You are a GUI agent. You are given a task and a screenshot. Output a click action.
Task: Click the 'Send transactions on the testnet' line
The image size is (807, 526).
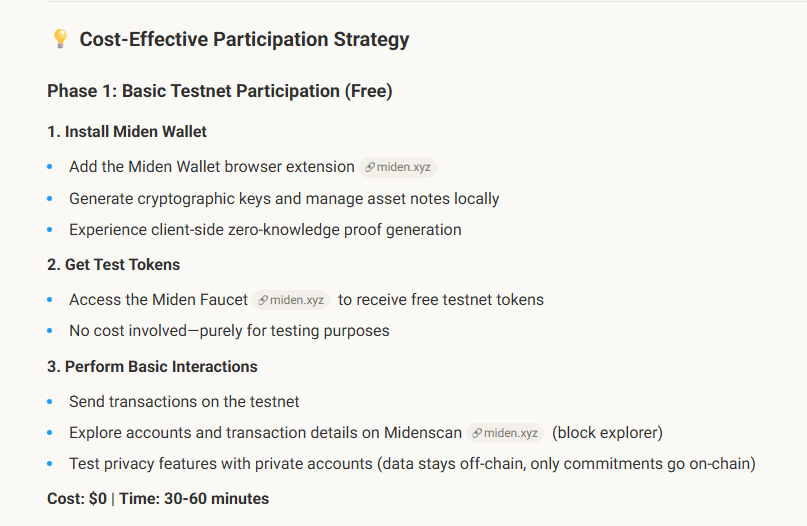[x=184, y=401]
